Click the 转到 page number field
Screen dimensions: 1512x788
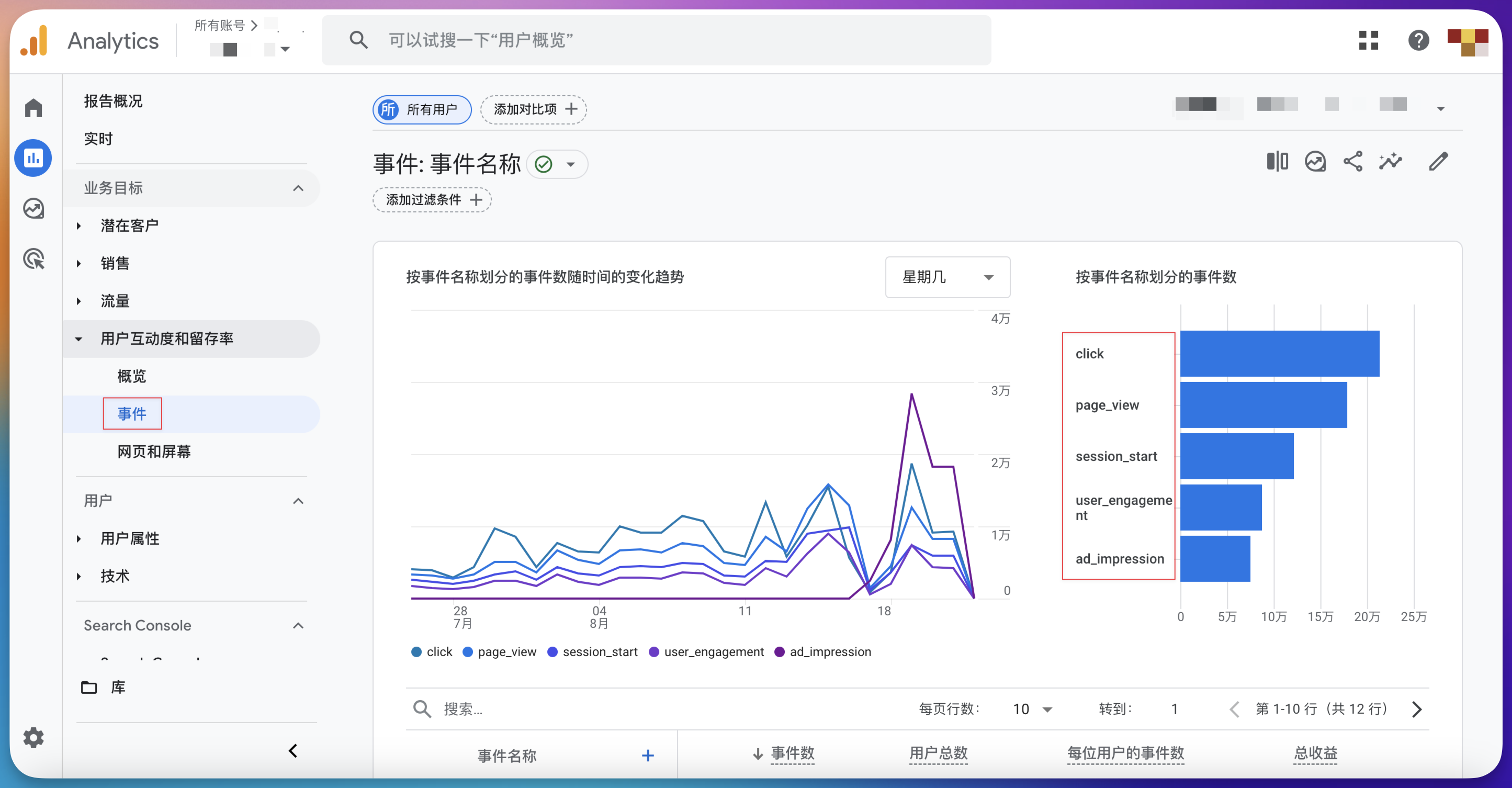tap(1175, 710)
